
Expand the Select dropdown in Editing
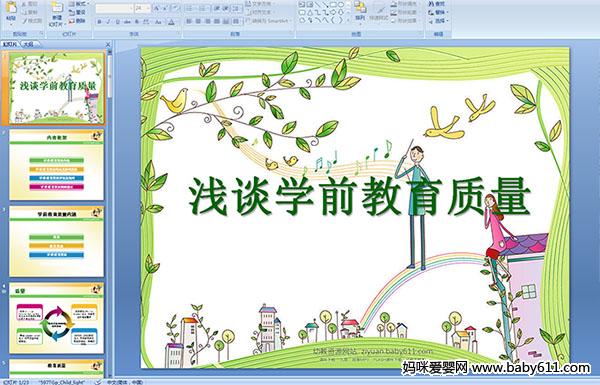pyautogui.click(x=439, y=20)
